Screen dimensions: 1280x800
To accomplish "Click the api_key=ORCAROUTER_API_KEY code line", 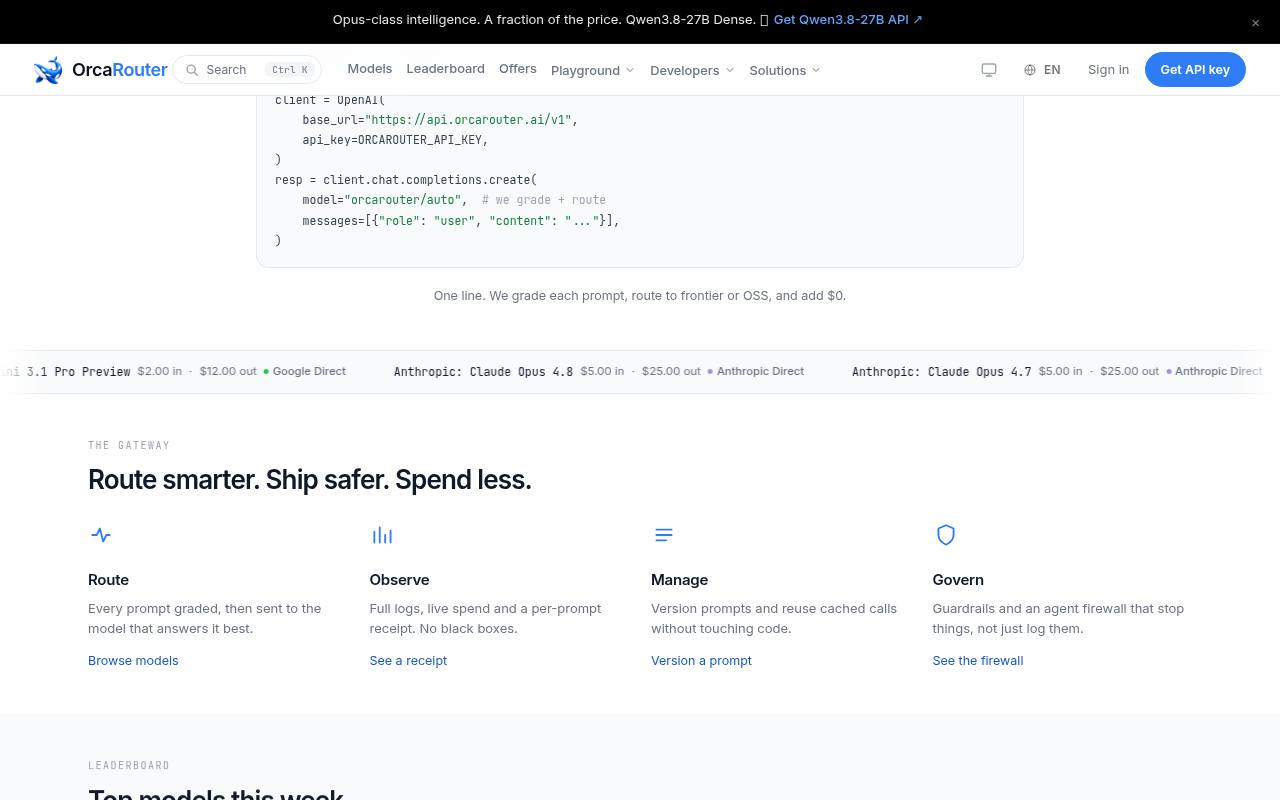I will [395, 140].
